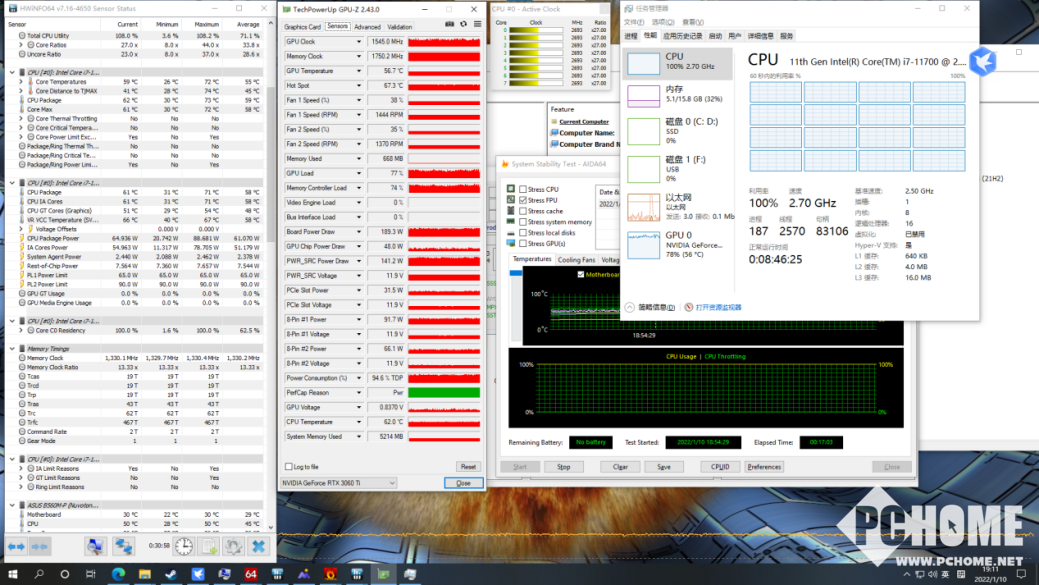Open HWiNFO sensor settings gear icon
Viewport: 1039px width, 585px height.
pyautogui.click(x=233, y=547)
